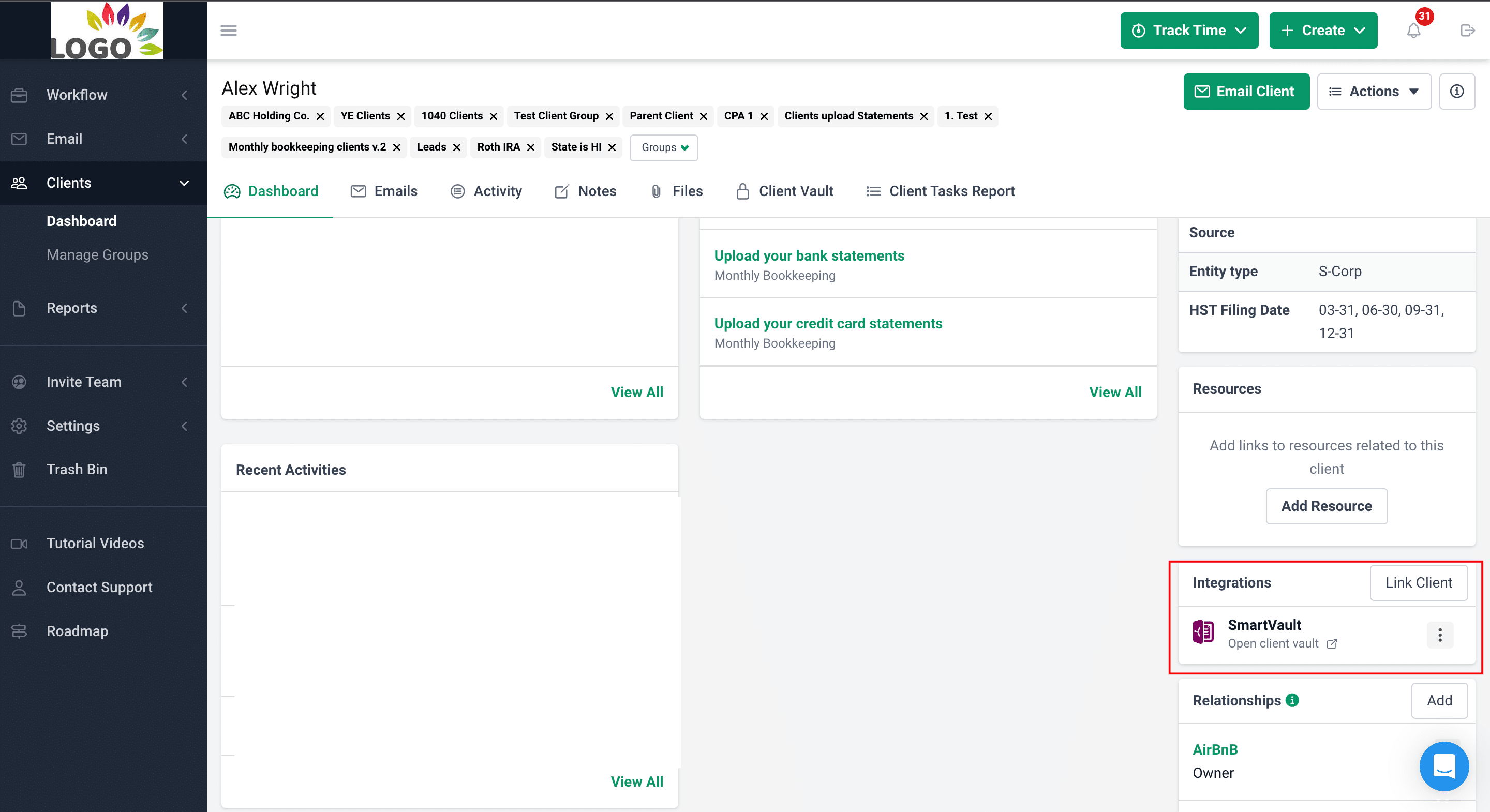The width and height of the screenshot is (1490, 812).
Task: Click the SmartVault integration icon
Action: (x=1204, y=633)
